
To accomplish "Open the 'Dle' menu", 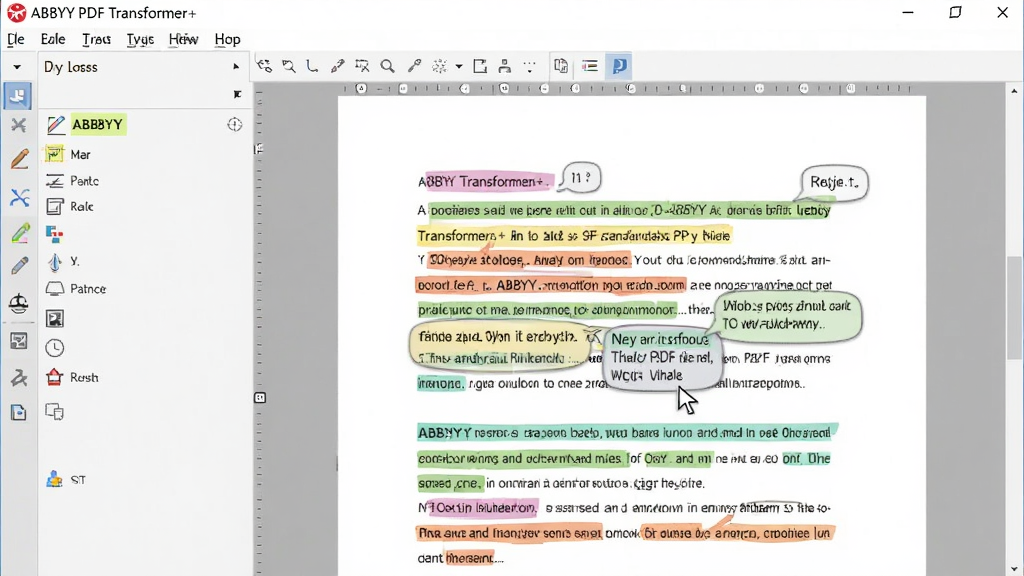I will [16, 39].
